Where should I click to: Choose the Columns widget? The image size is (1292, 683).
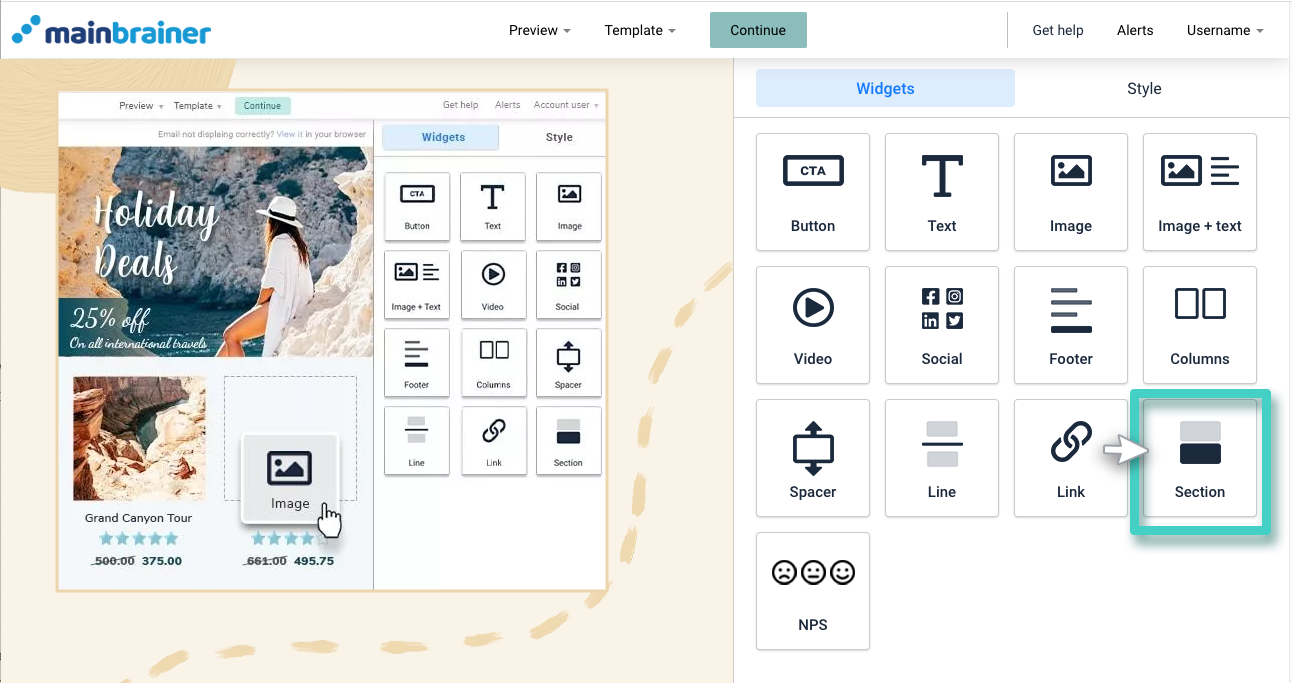(x=1199, y=325)
